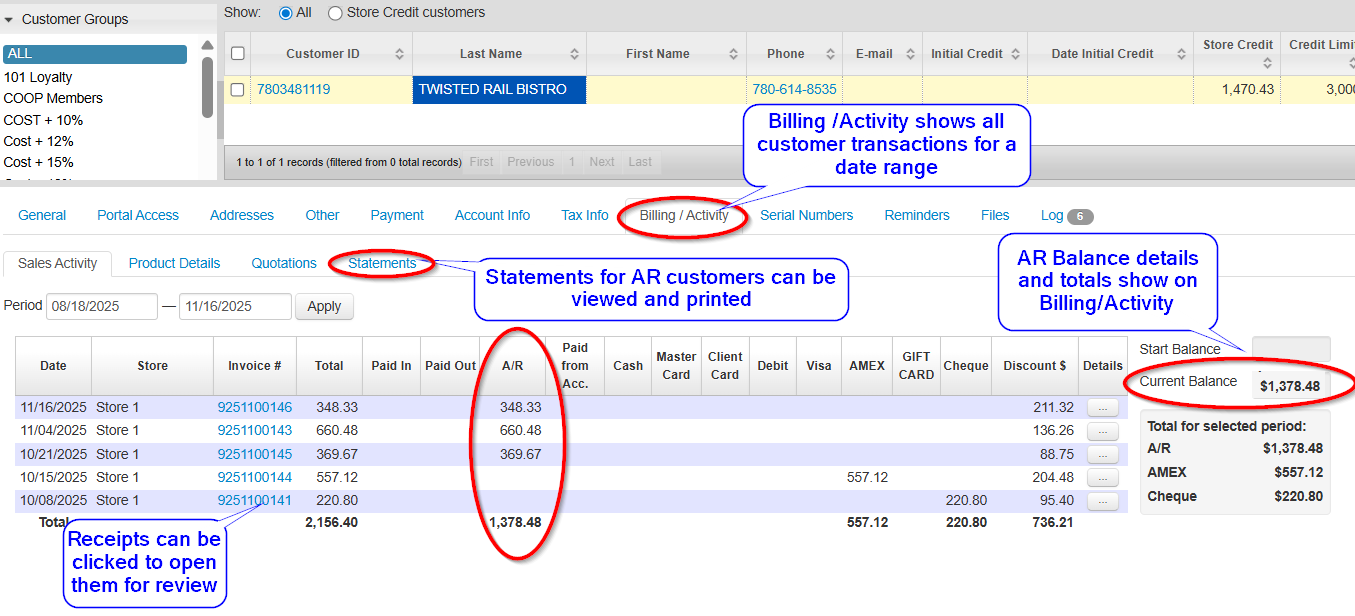Open invoice 9251100145
Image resolution: width=1355 pixels, height=616 pixels.
coord(255,454)
